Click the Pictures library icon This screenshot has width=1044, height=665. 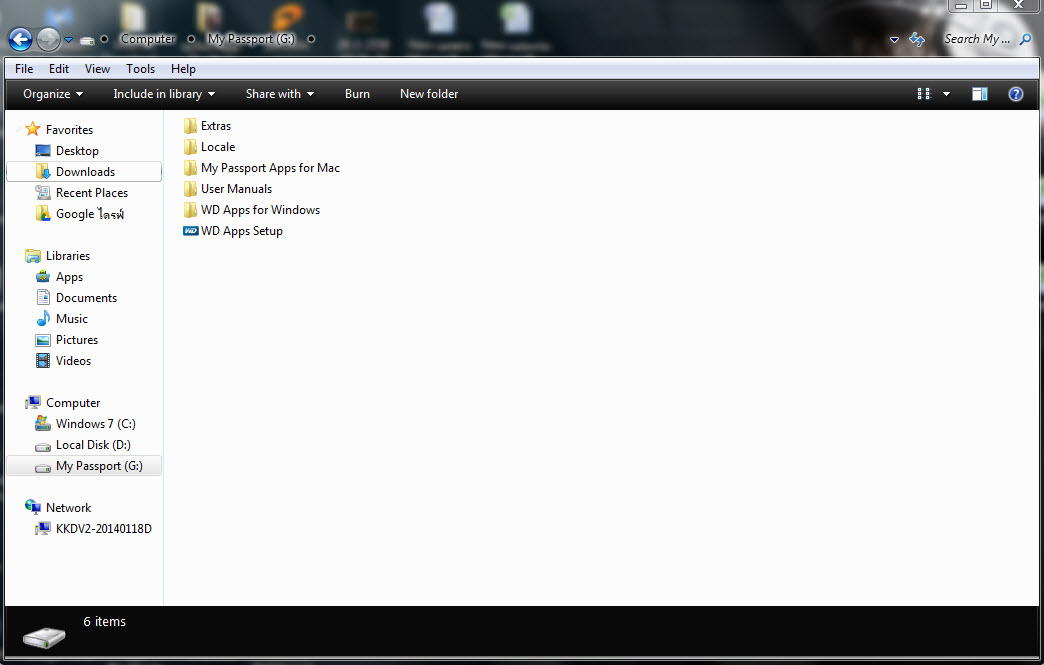[43, 340]
